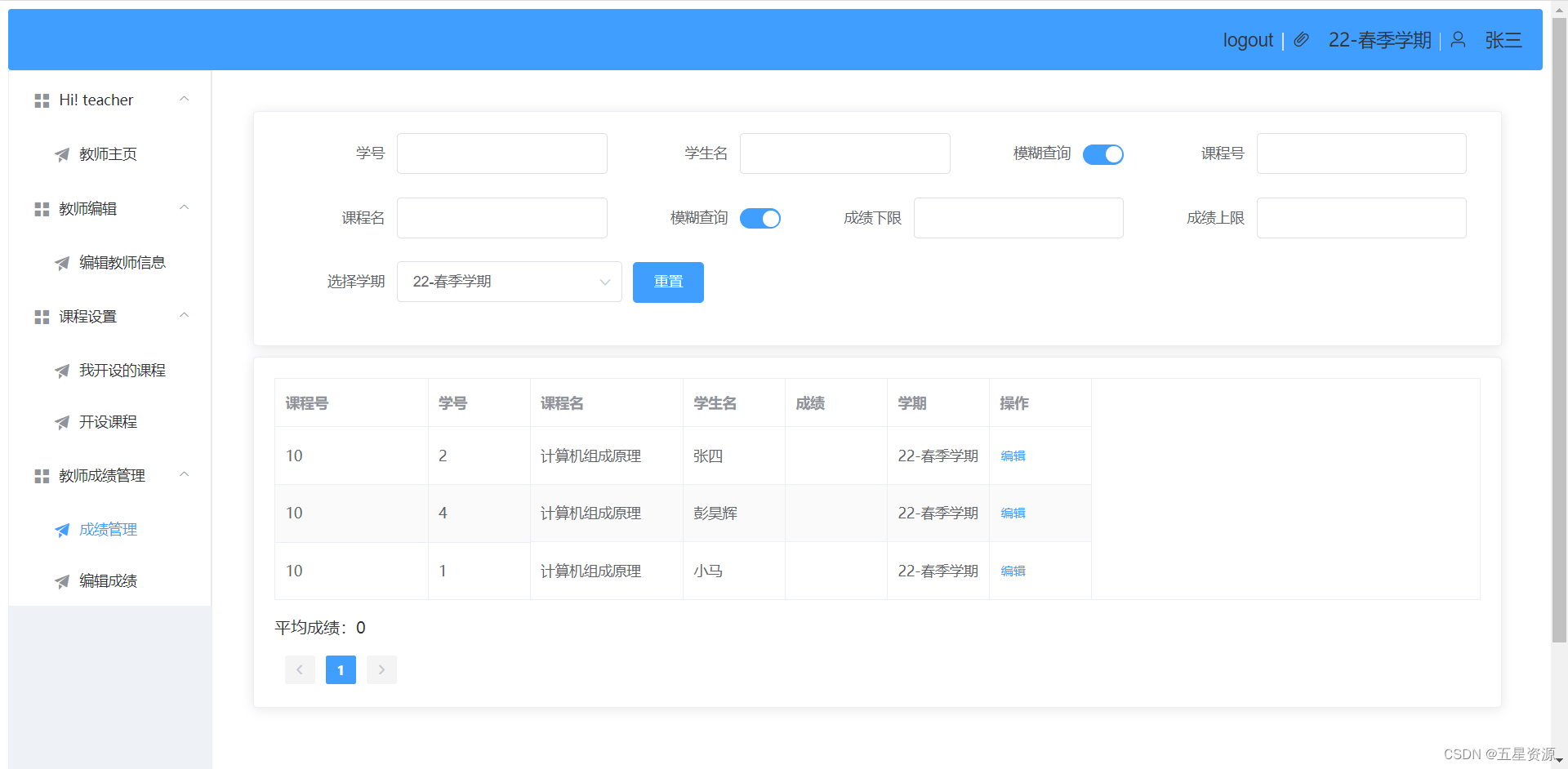Toggle the 模糊查询 switch next to 课程名
This screenshot has height=769, width=1568.
760,219
